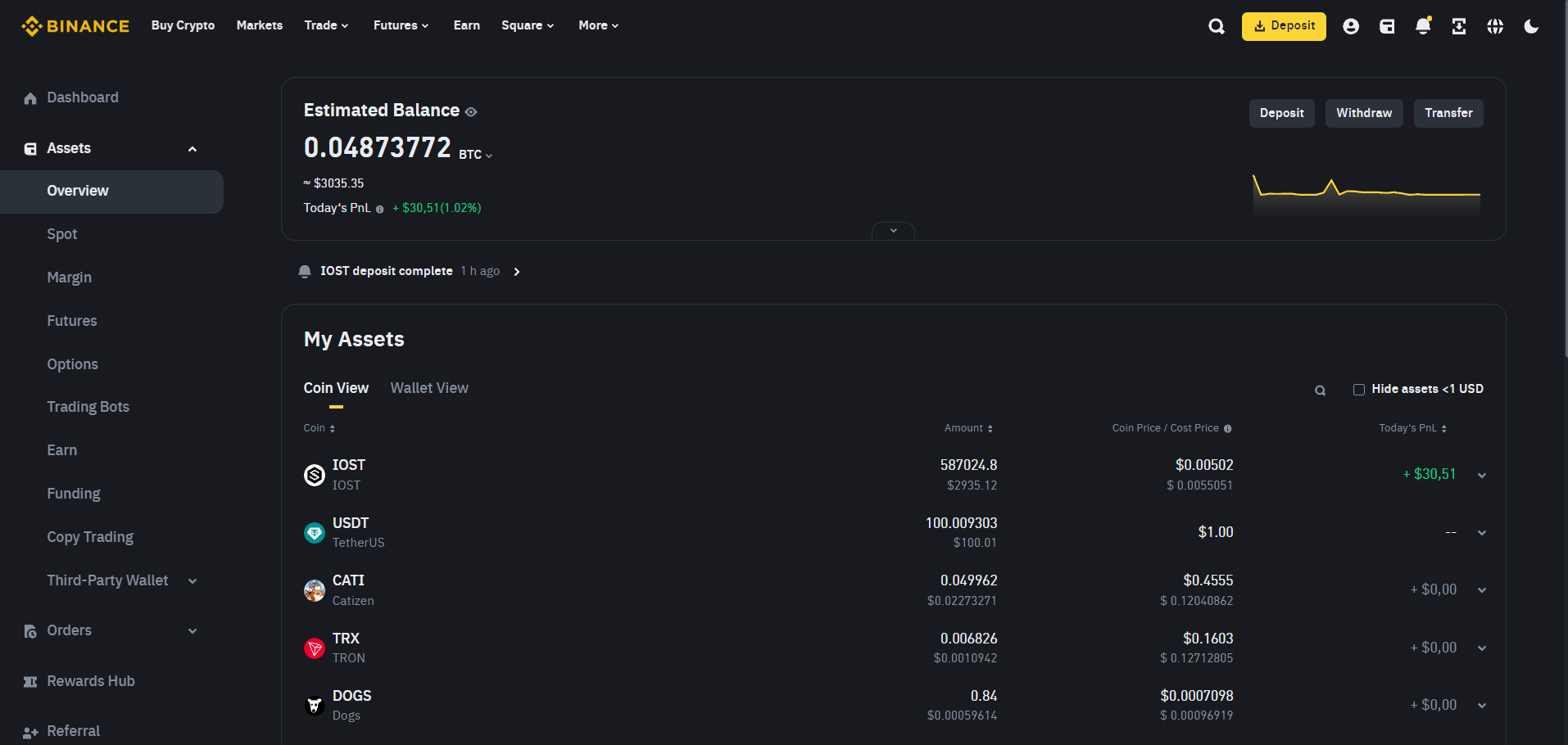Click the Rewards Hub sidebar icon
This screenshot has width=1568, height=745.
point(30,682)
